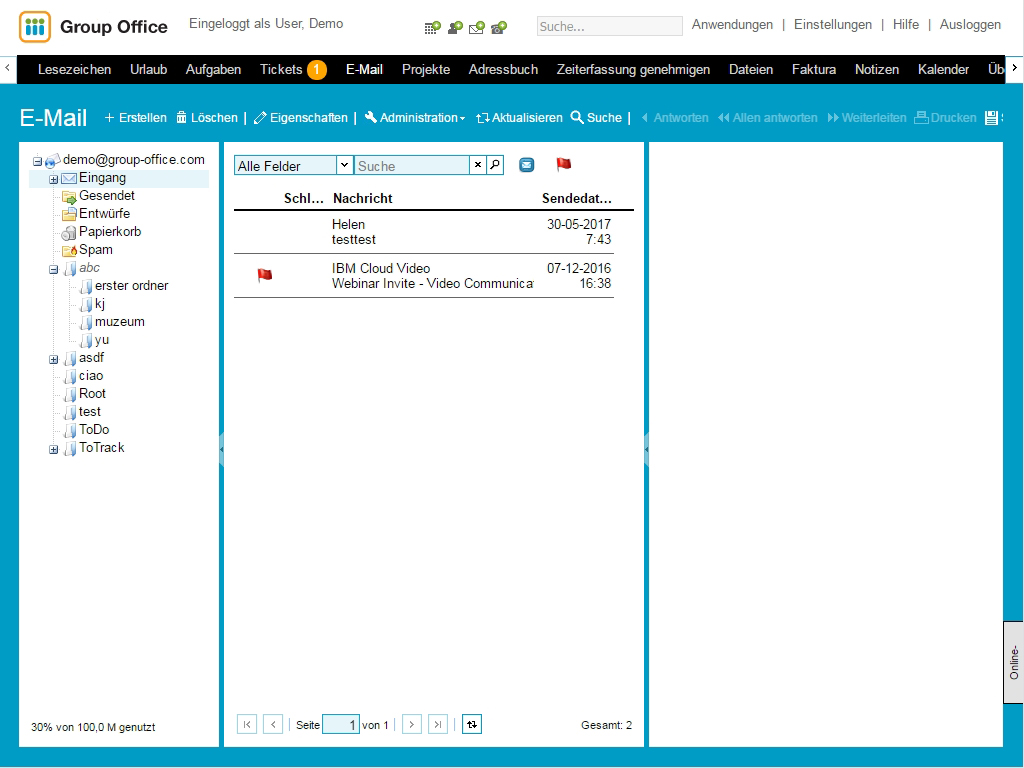
Task: Open the Adressbuch tab
Action: click(503, 70)
